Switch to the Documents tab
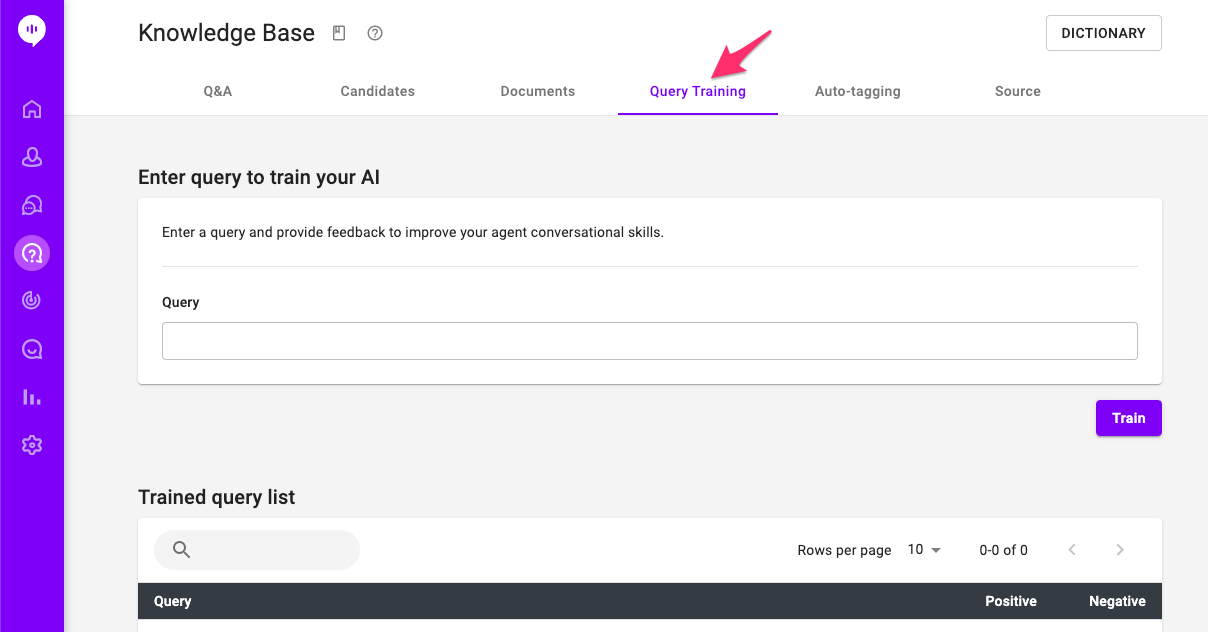The image size is (1208, 632). (538, 91)
